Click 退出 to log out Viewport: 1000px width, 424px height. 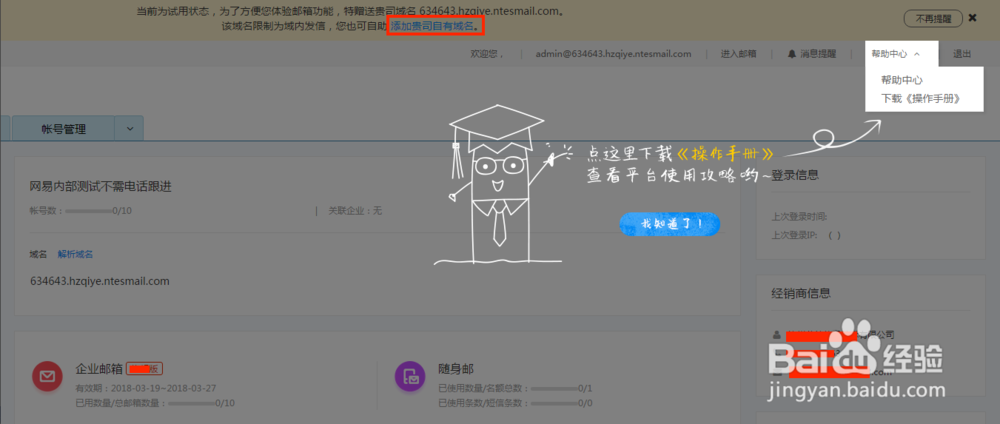click(x=962, y=54)
